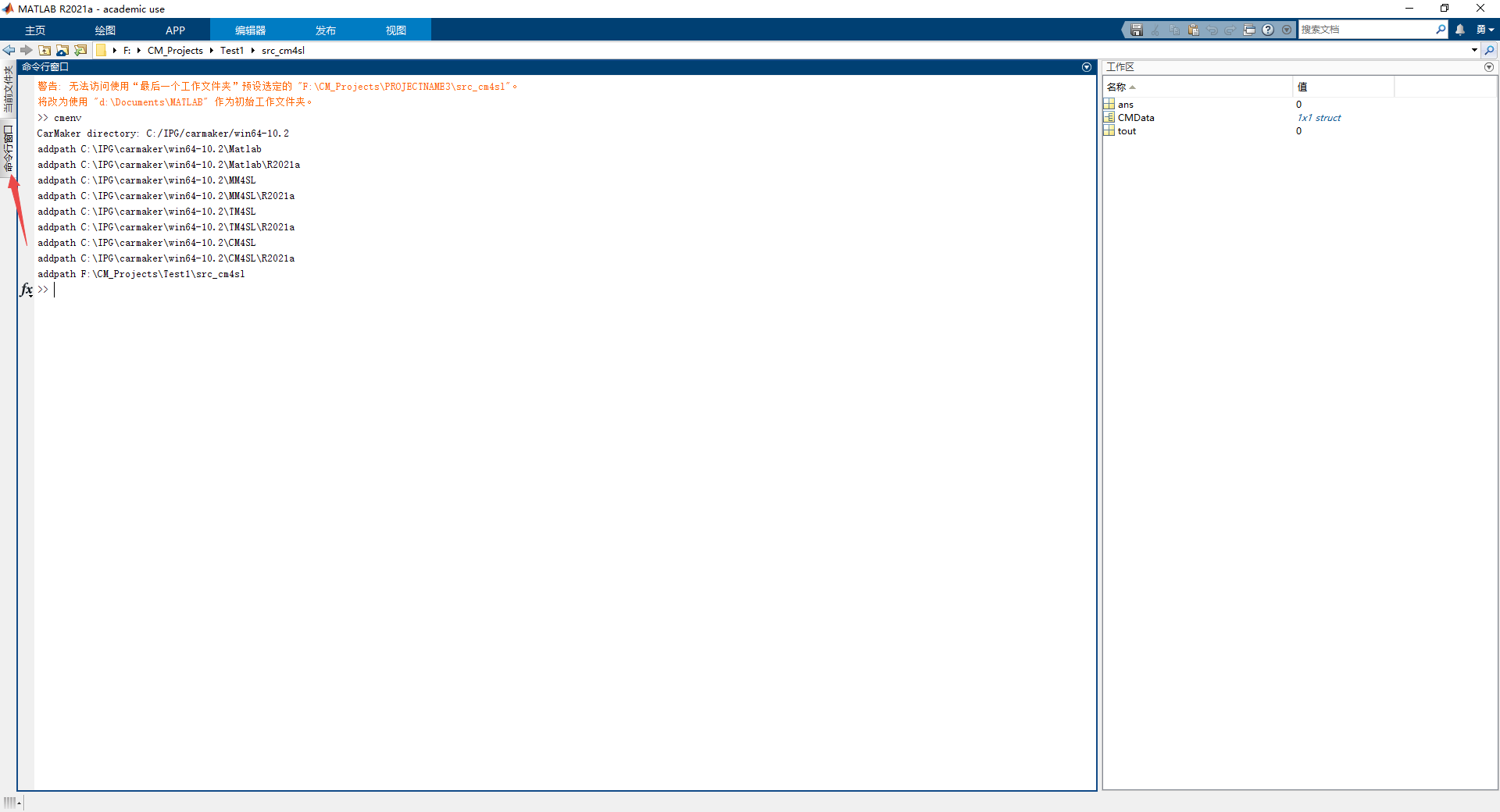
Task: Open the APP ribbon tab
Action: click(176, 30)
